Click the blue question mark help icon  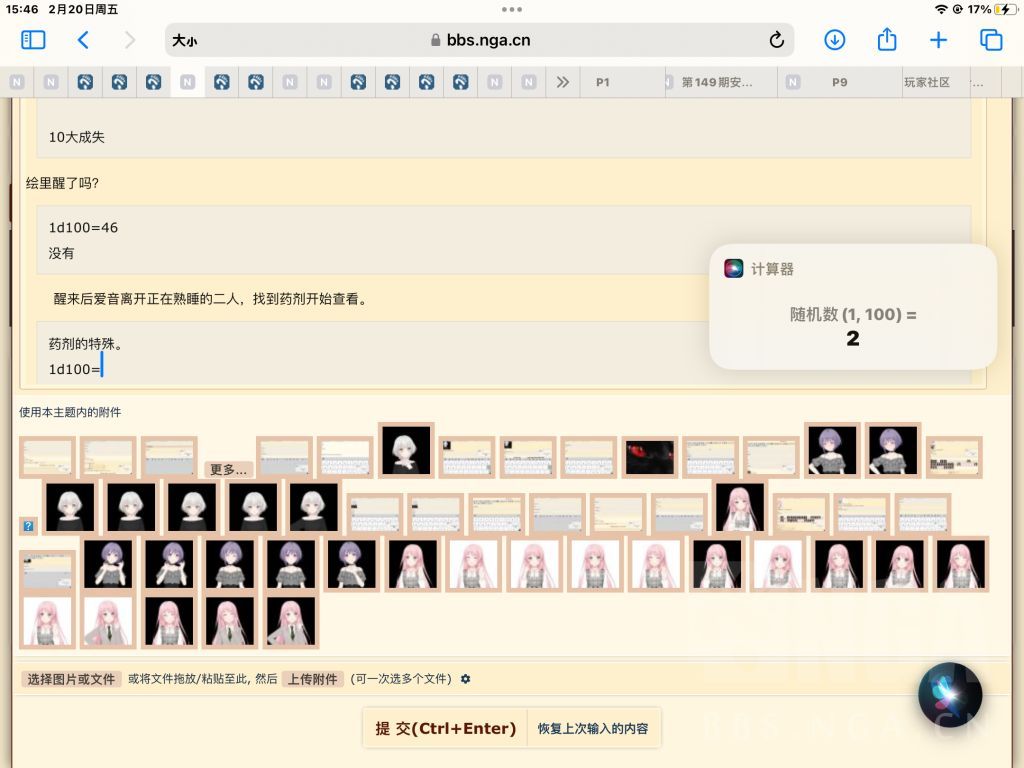click(x=28, y=526)
